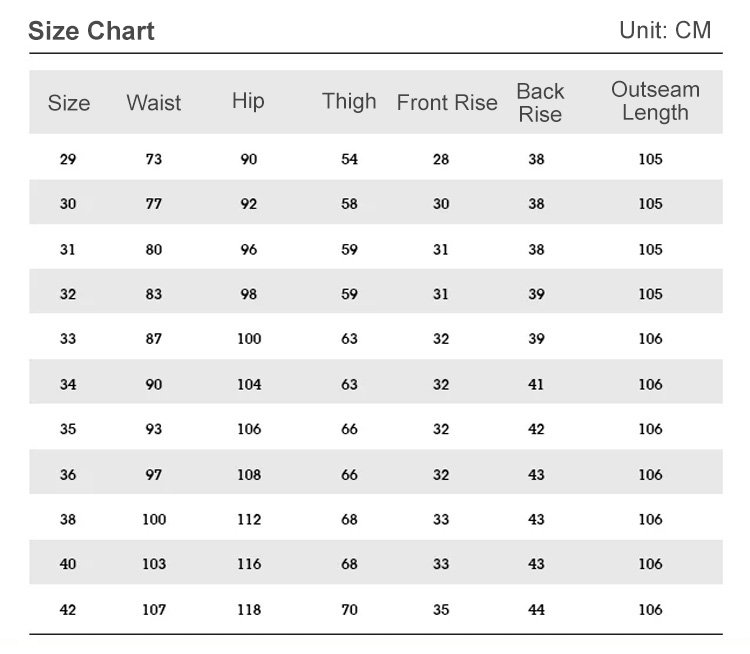Click the waist value 73
Screen dimensions: 750x654
click(x=154, y=159)
